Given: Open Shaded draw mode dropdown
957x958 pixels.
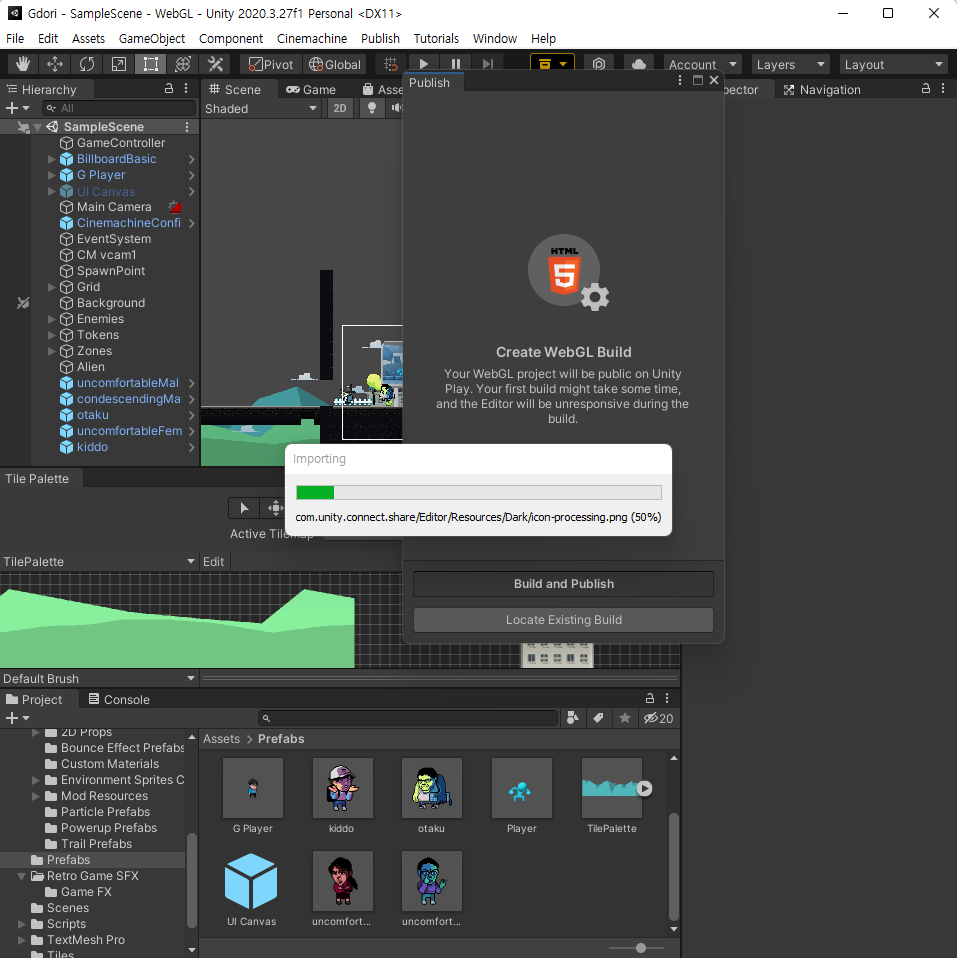Looking at the screenshot, I should [261, 108].
